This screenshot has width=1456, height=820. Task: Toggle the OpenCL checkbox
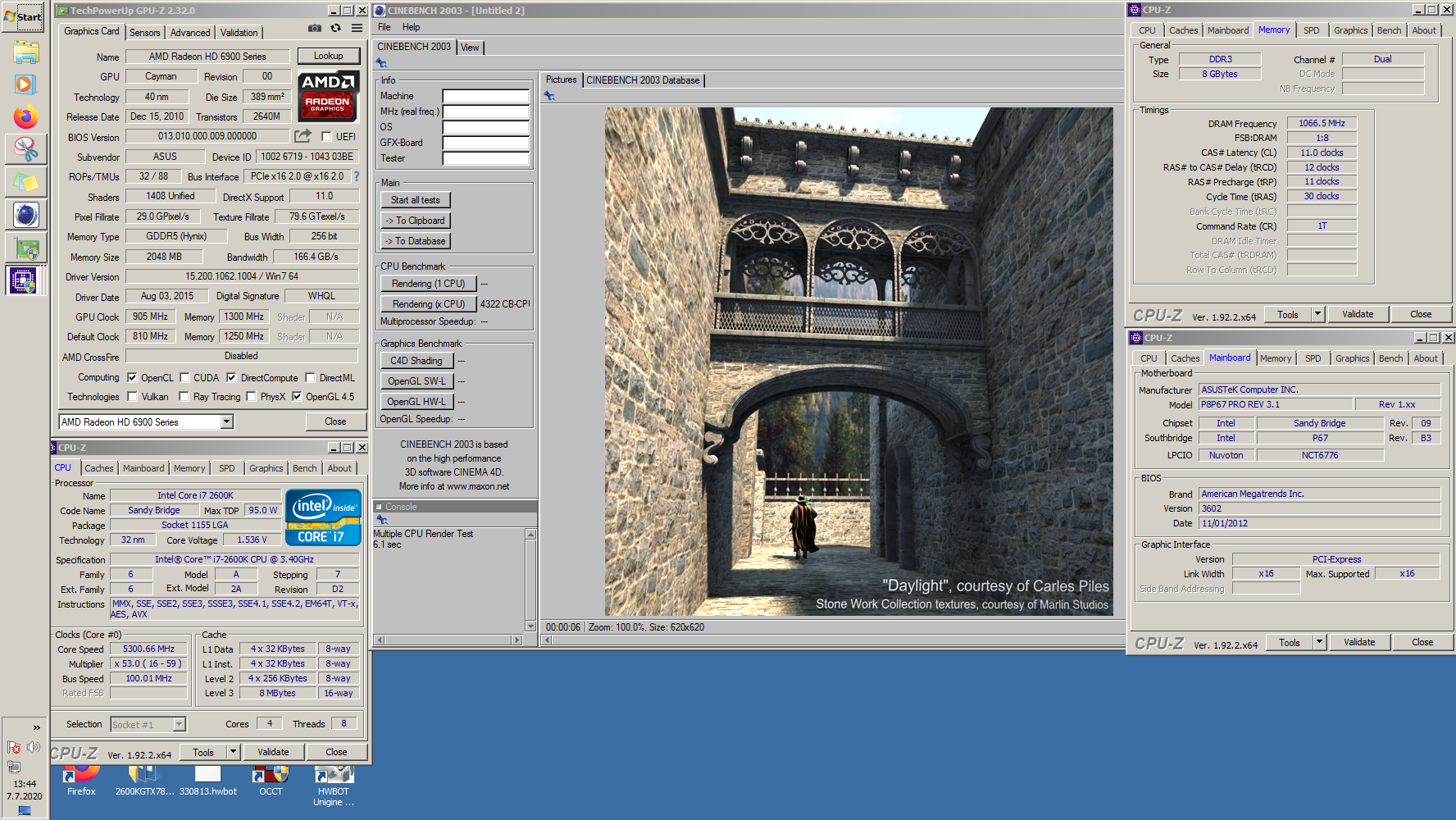pyautogui.click(x=132, y=378)
